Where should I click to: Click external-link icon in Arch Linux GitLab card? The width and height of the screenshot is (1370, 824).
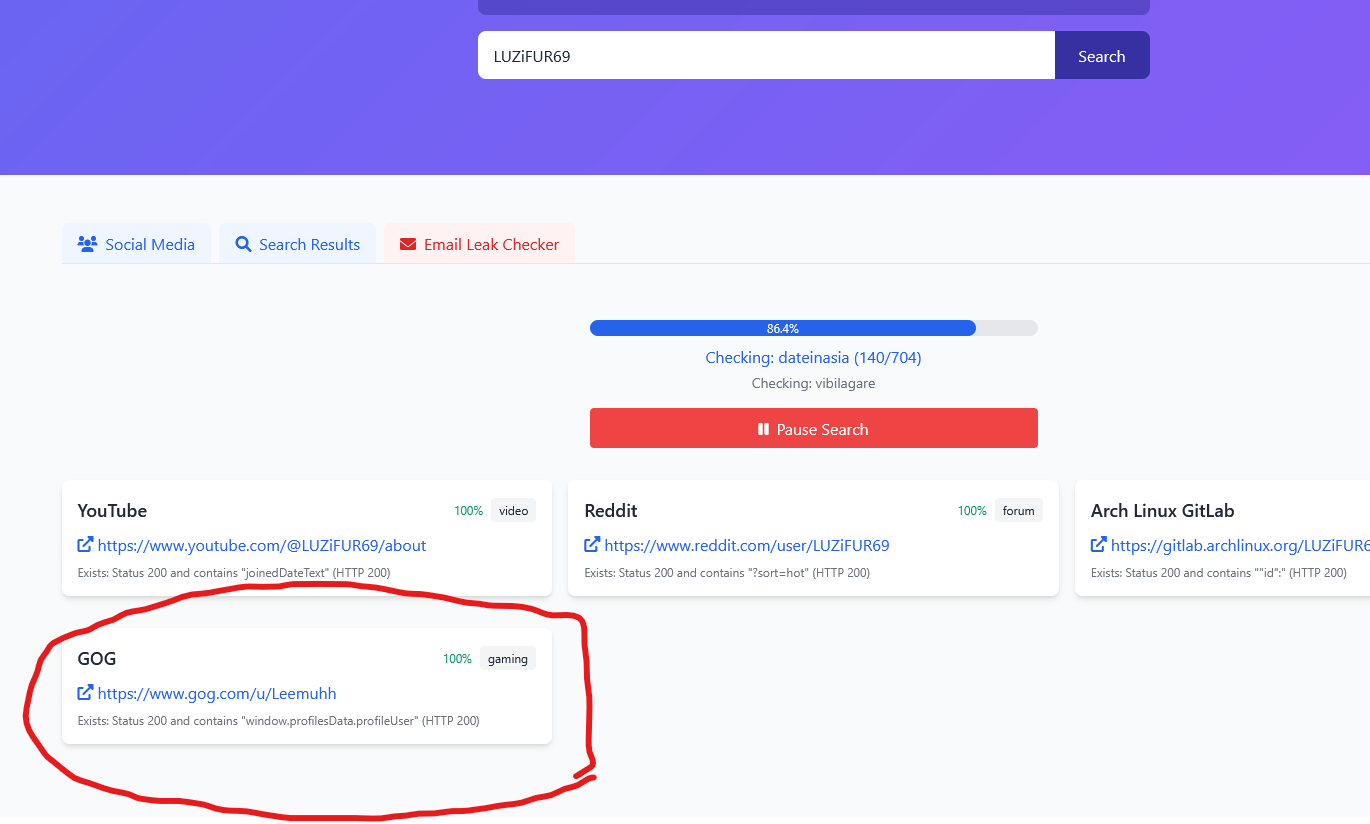(x=1099, y=545)
